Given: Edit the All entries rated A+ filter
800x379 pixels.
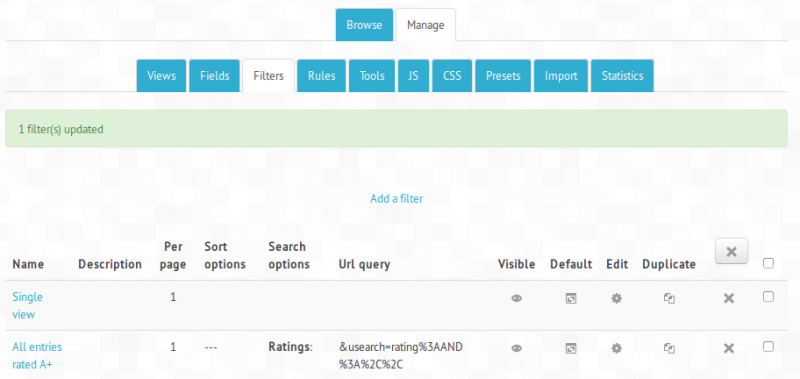Looking at the screenshot, I should pyautogui.click(x=616, y=348).
